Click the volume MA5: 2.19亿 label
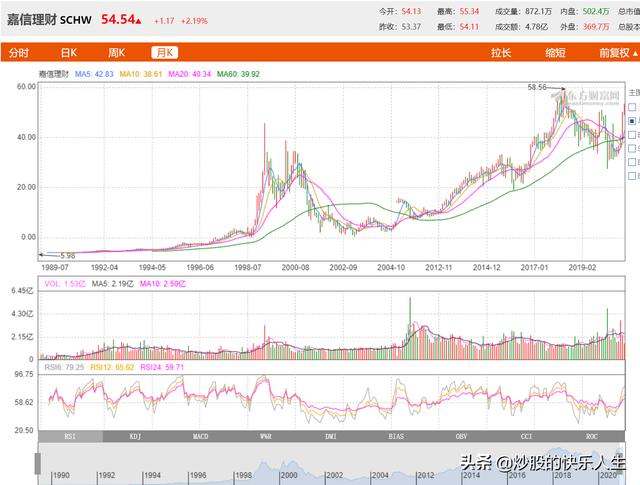The image size is (640, 485). [113, 284]
